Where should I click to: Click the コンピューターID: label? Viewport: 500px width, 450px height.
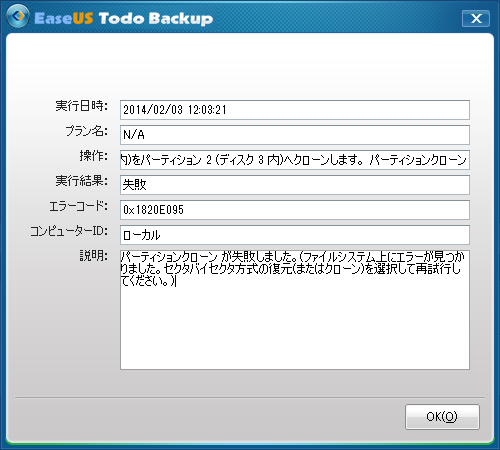[69, 231]
